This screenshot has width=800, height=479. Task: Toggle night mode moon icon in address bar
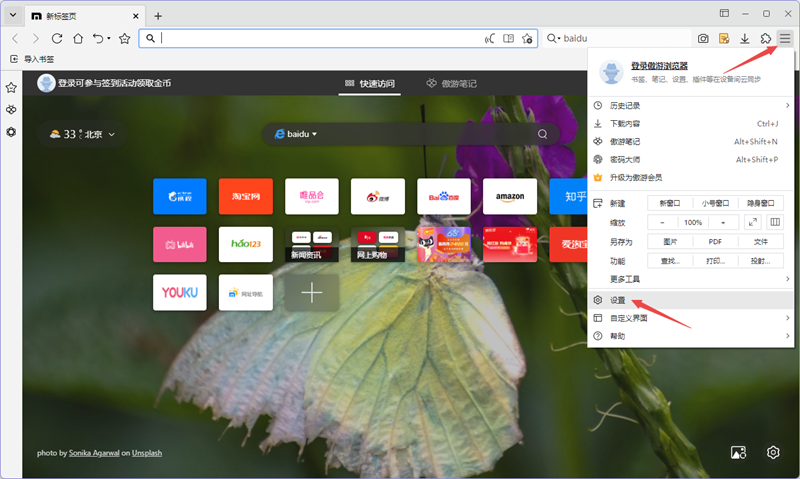[x=489, y=38]
